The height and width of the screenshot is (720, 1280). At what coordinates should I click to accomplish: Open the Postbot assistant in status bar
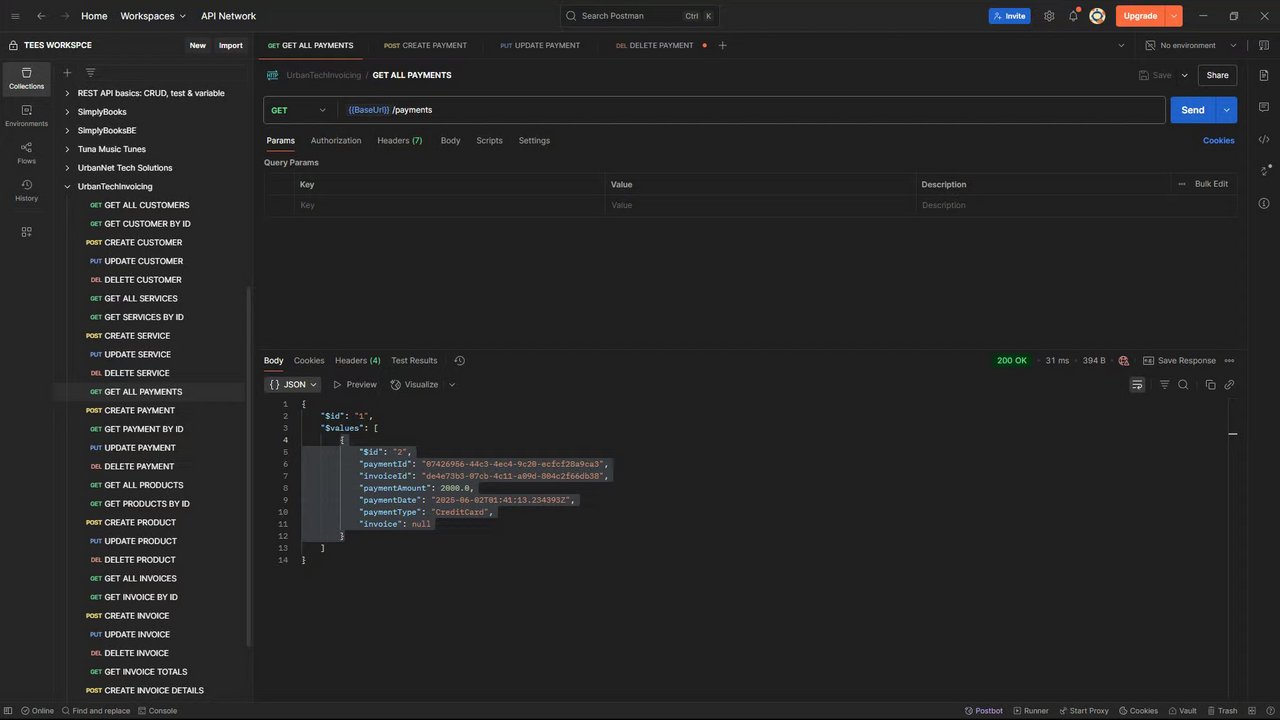click(983, 711)
